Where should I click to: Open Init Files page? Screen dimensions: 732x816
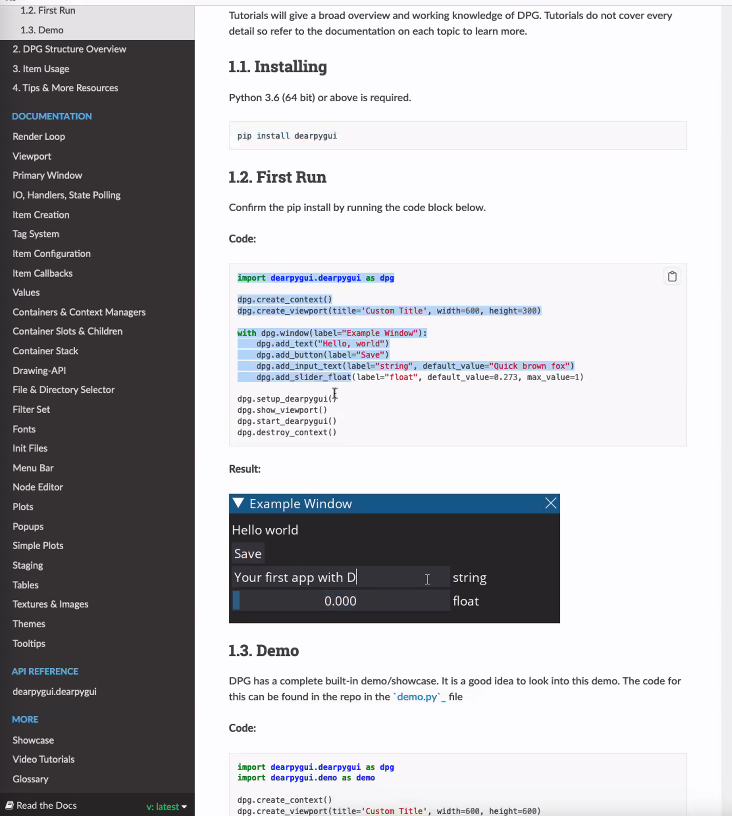pos(30,448)
